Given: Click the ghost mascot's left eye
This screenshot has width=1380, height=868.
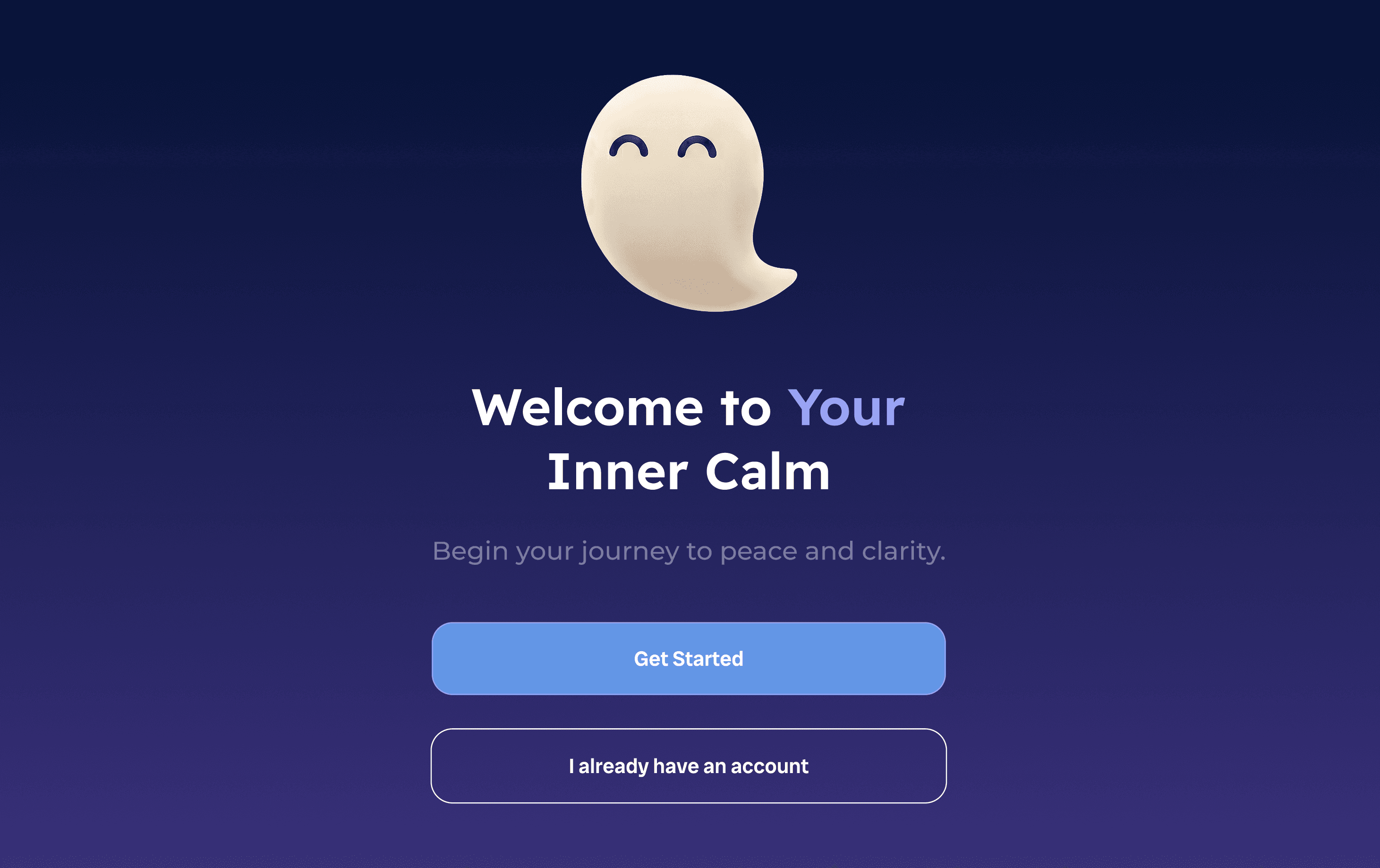Looking at the screenshot, I should pos(629,146).
